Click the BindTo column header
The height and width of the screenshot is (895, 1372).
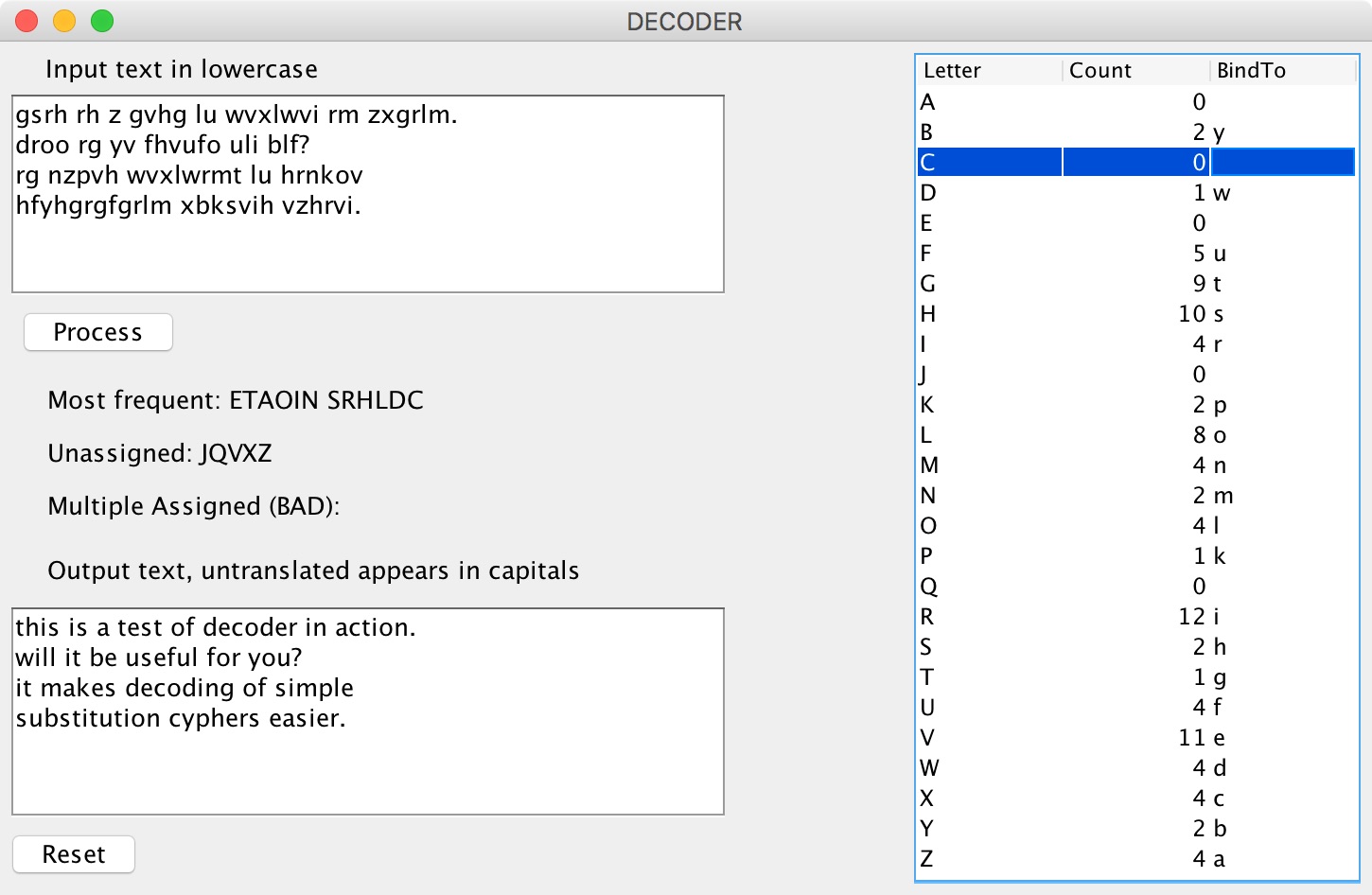1282,71
